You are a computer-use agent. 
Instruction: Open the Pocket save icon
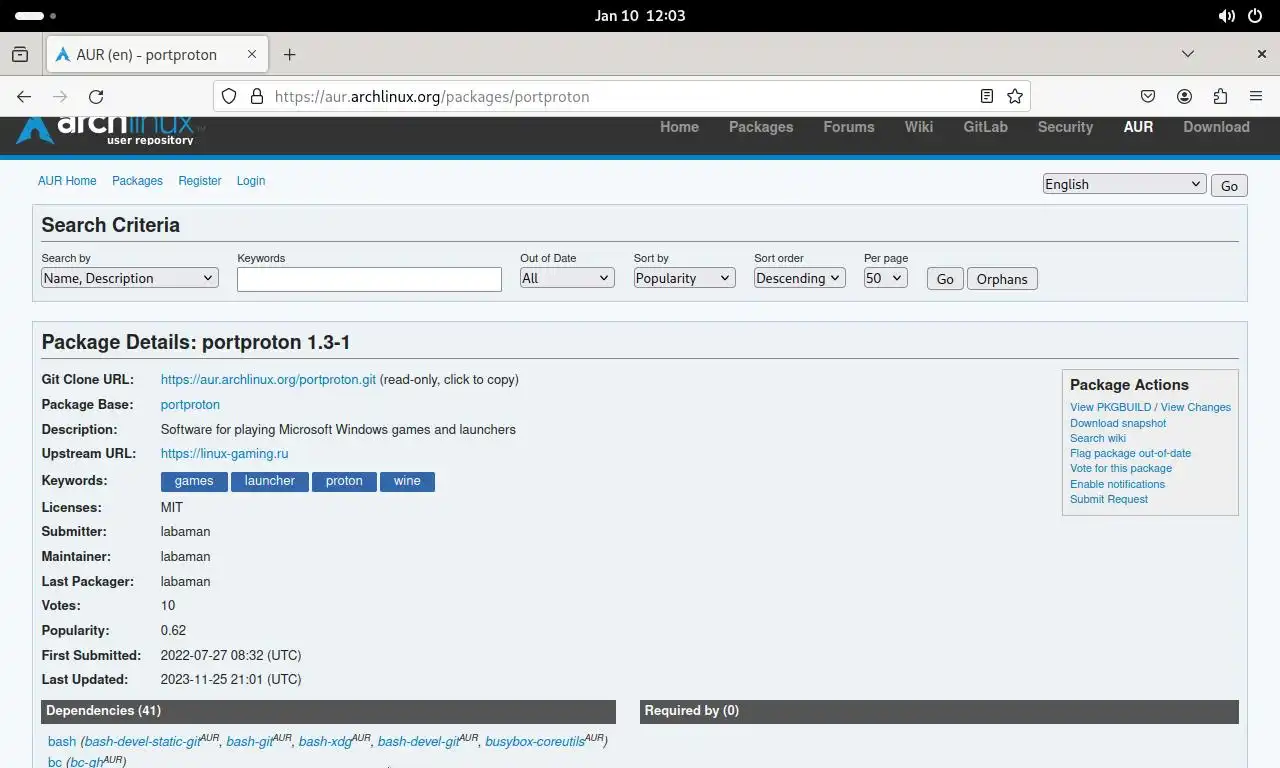click(x=1148, y=96)
